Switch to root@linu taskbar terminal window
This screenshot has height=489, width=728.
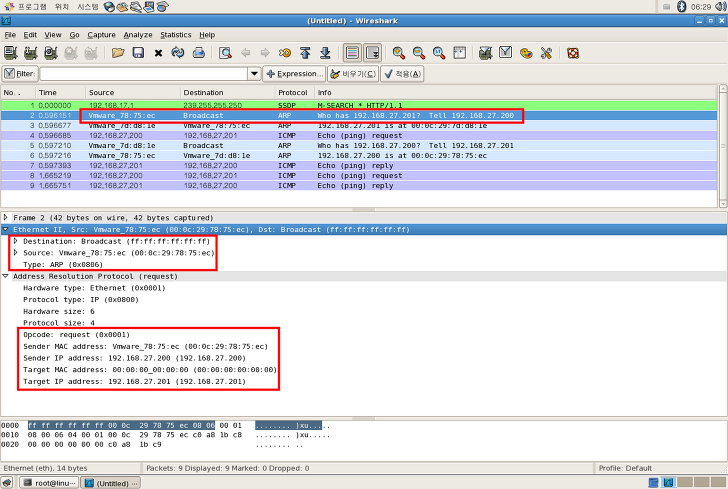pos(49,483)
